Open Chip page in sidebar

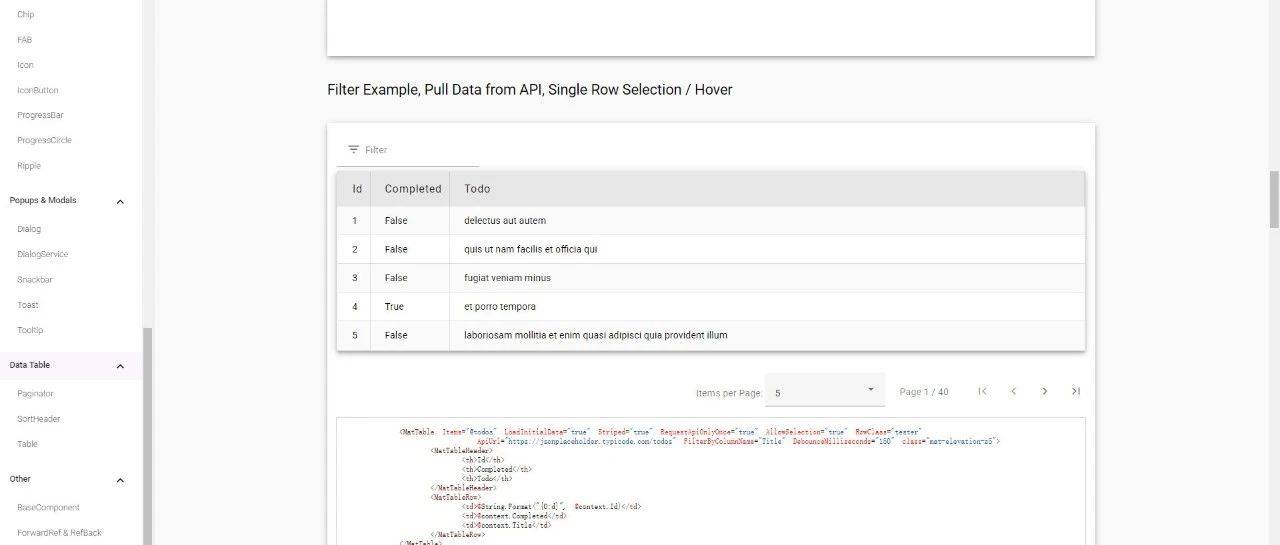coord(26,15)
